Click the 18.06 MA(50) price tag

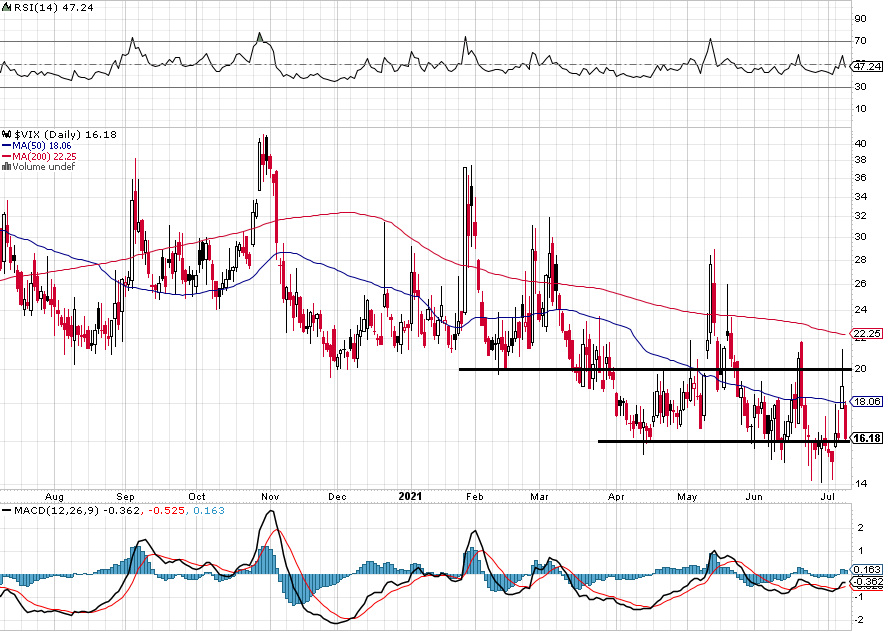click(867, 401)
